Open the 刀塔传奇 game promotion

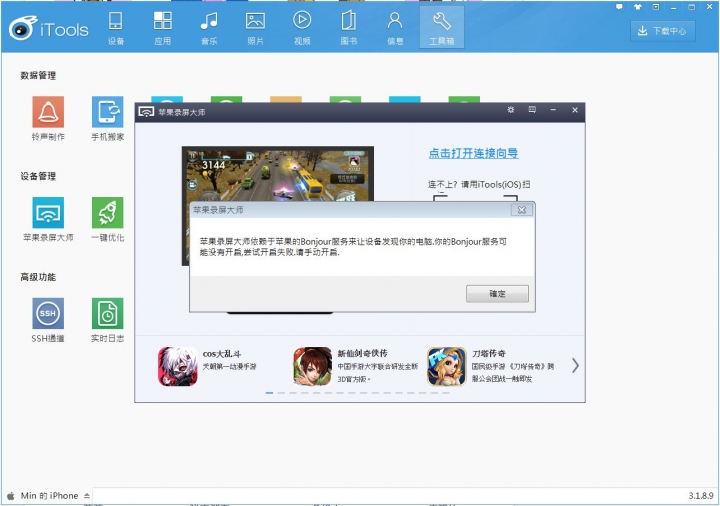(491, 366)
